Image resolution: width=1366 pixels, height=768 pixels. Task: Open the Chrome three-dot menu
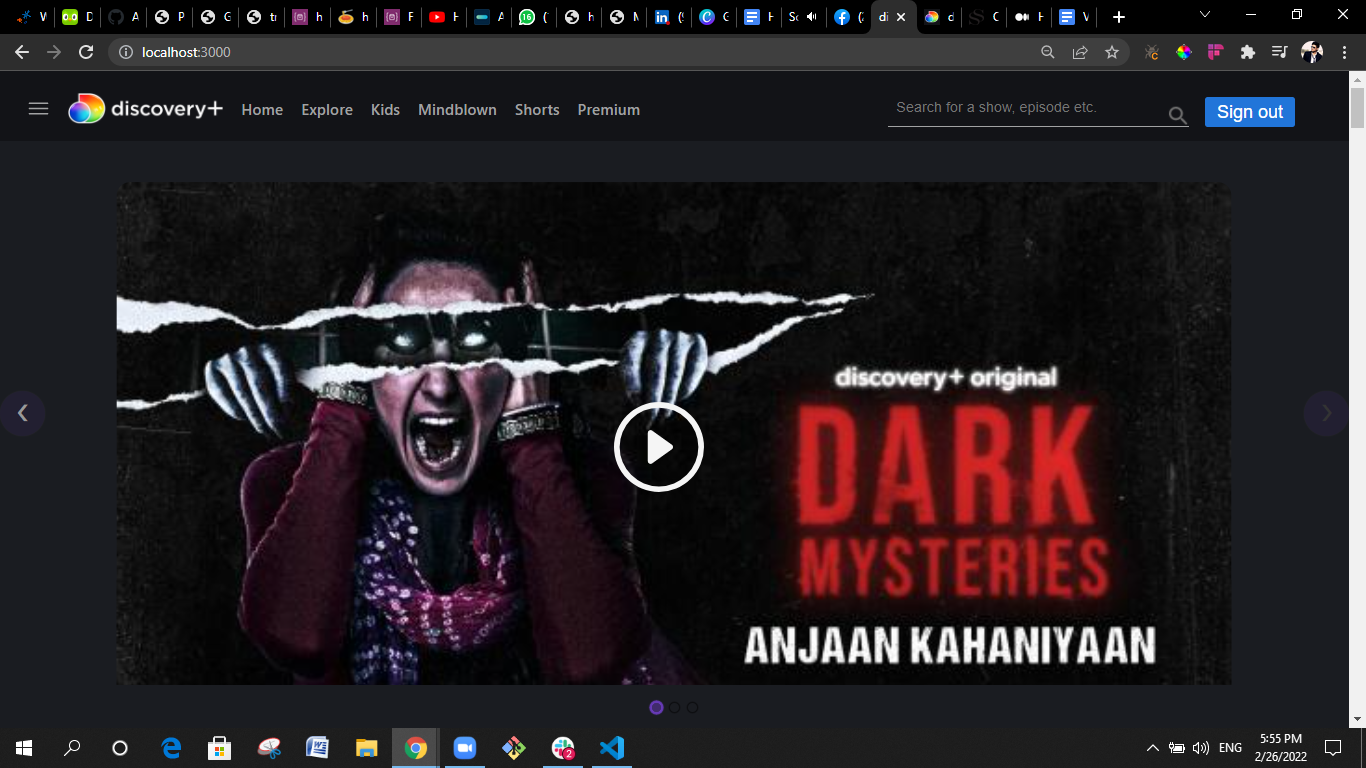point(1344,52)
